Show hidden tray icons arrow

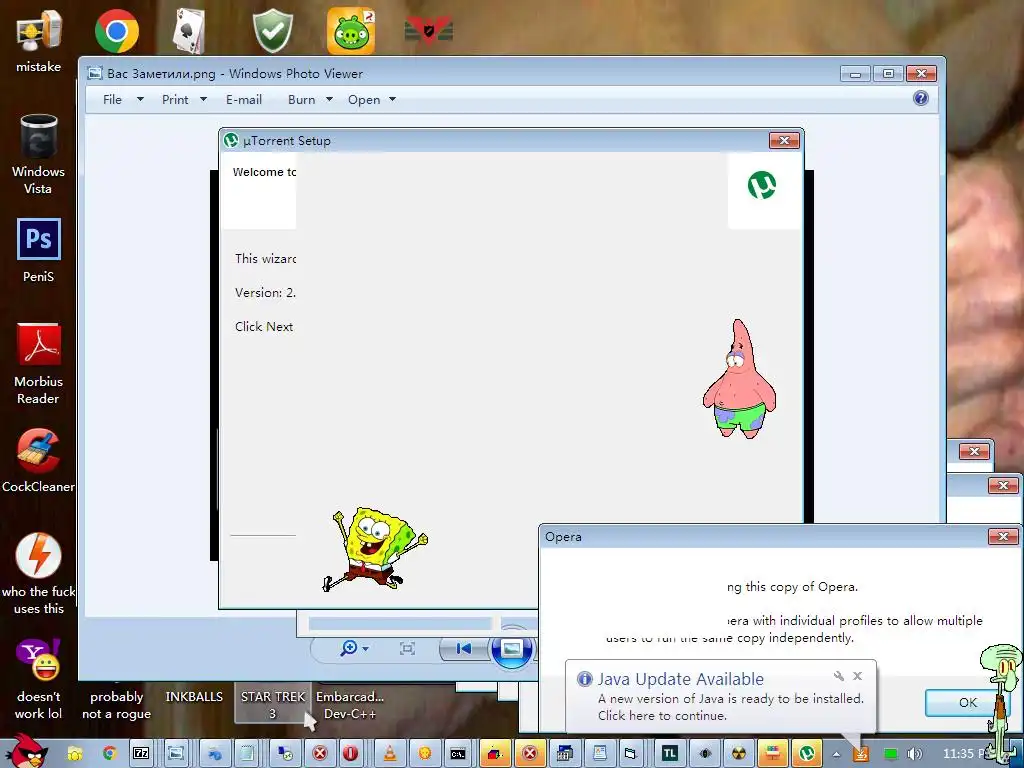coord(836,754)
